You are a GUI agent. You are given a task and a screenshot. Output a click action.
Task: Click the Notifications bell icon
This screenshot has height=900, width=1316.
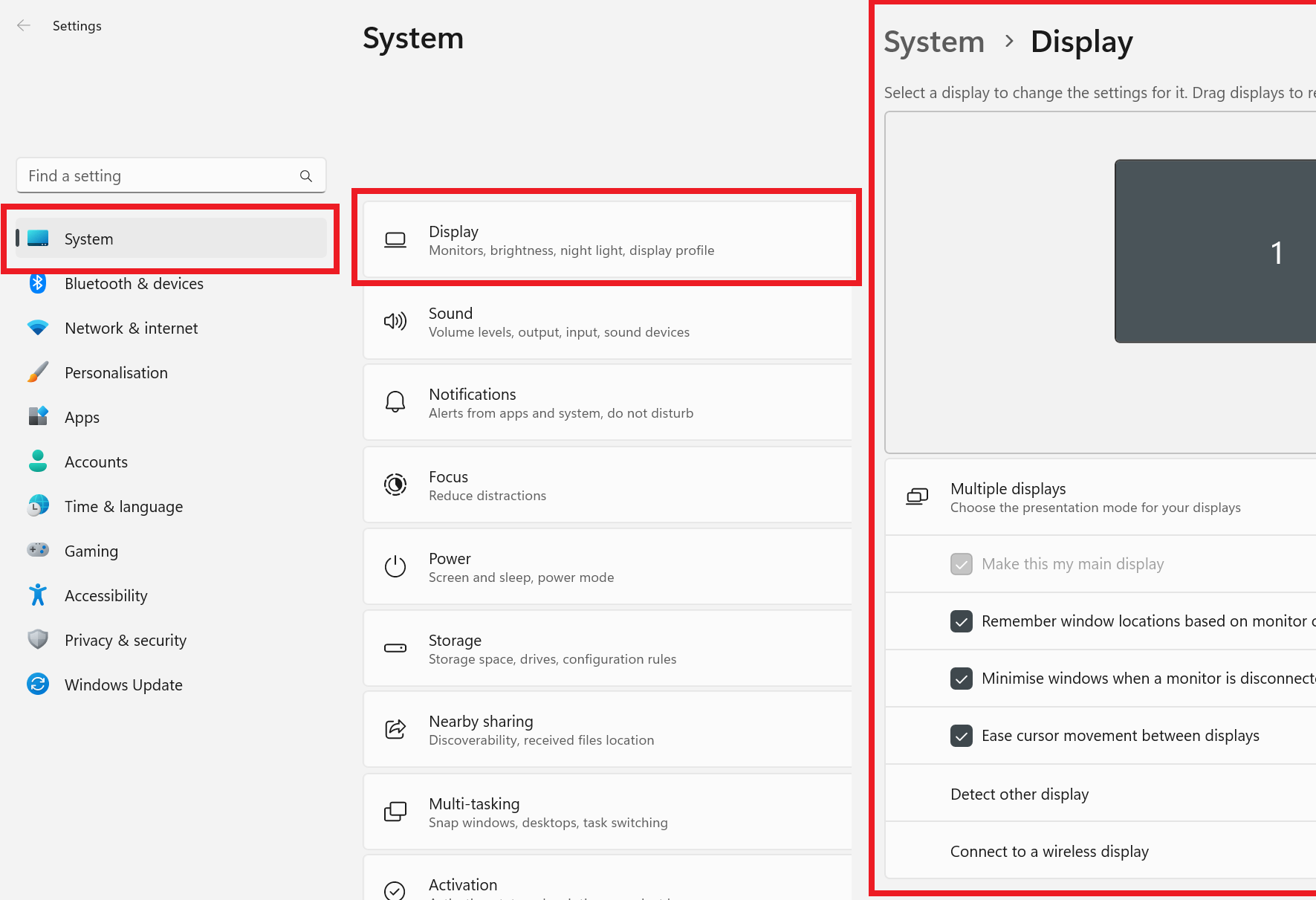coord(395,402)
